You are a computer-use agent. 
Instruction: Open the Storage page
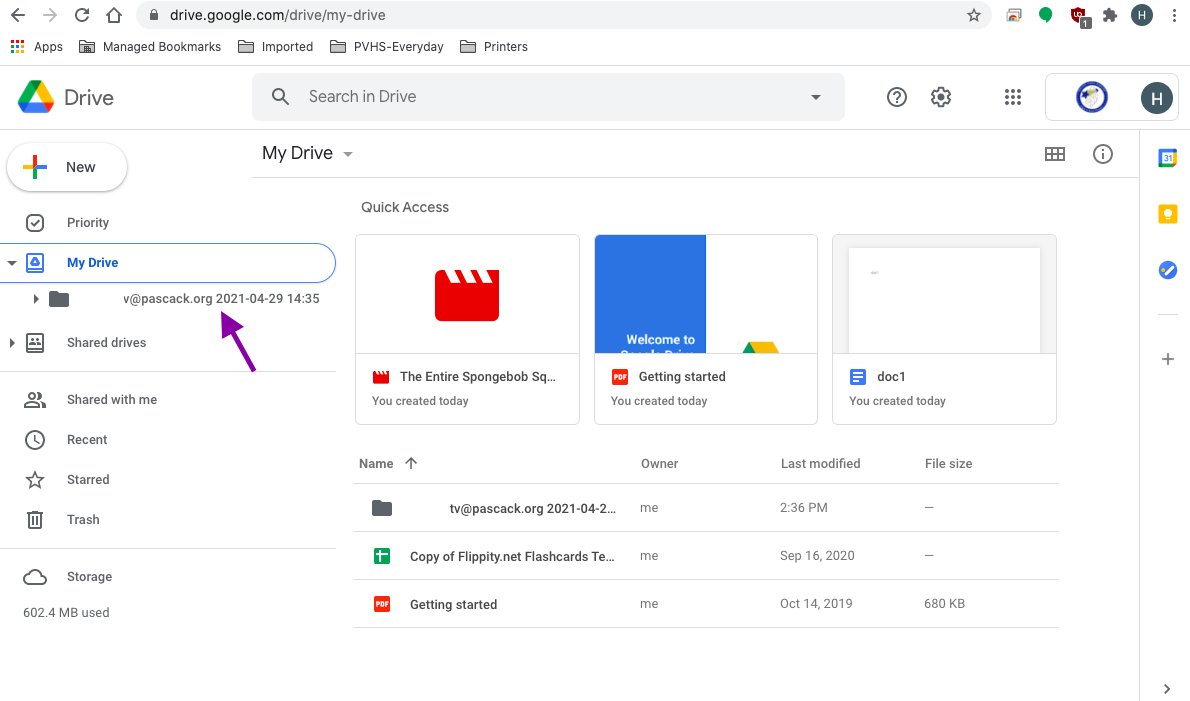(x=89, y=577)
